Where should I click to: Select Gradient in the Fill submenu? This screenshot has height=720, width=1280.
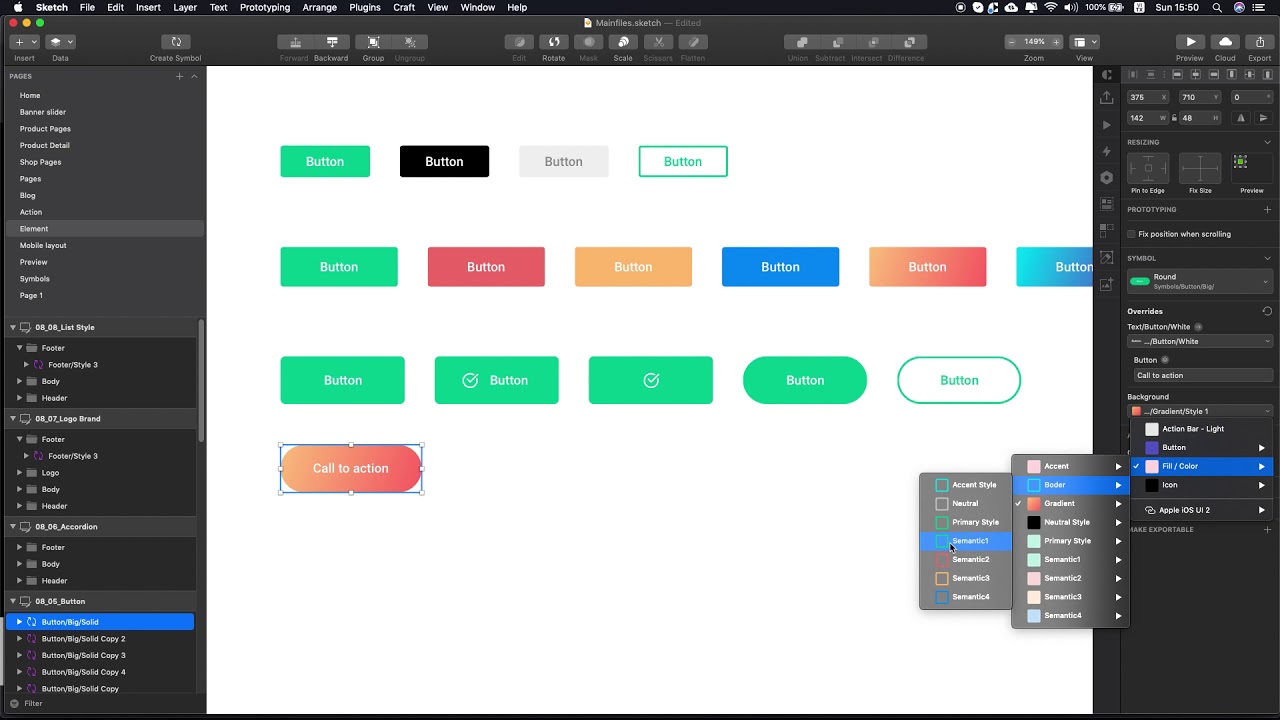[1070, 504]
